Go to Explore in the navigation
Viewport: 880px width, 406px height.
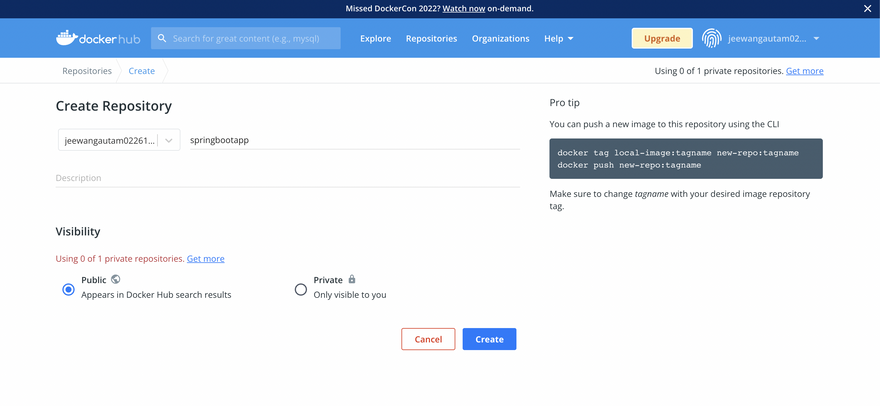376,38
